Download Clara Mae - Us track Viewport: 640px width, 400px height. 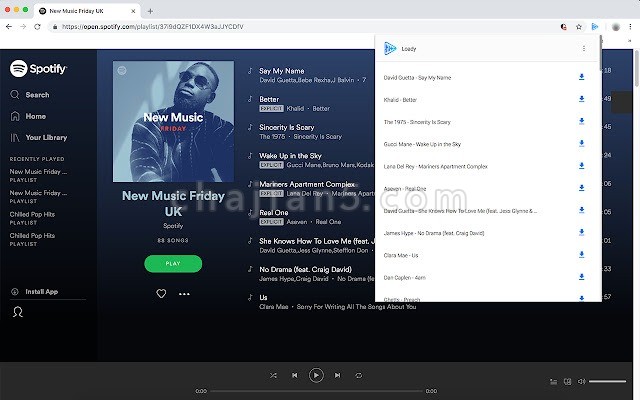pyautogui.click(x=582, y=255)
